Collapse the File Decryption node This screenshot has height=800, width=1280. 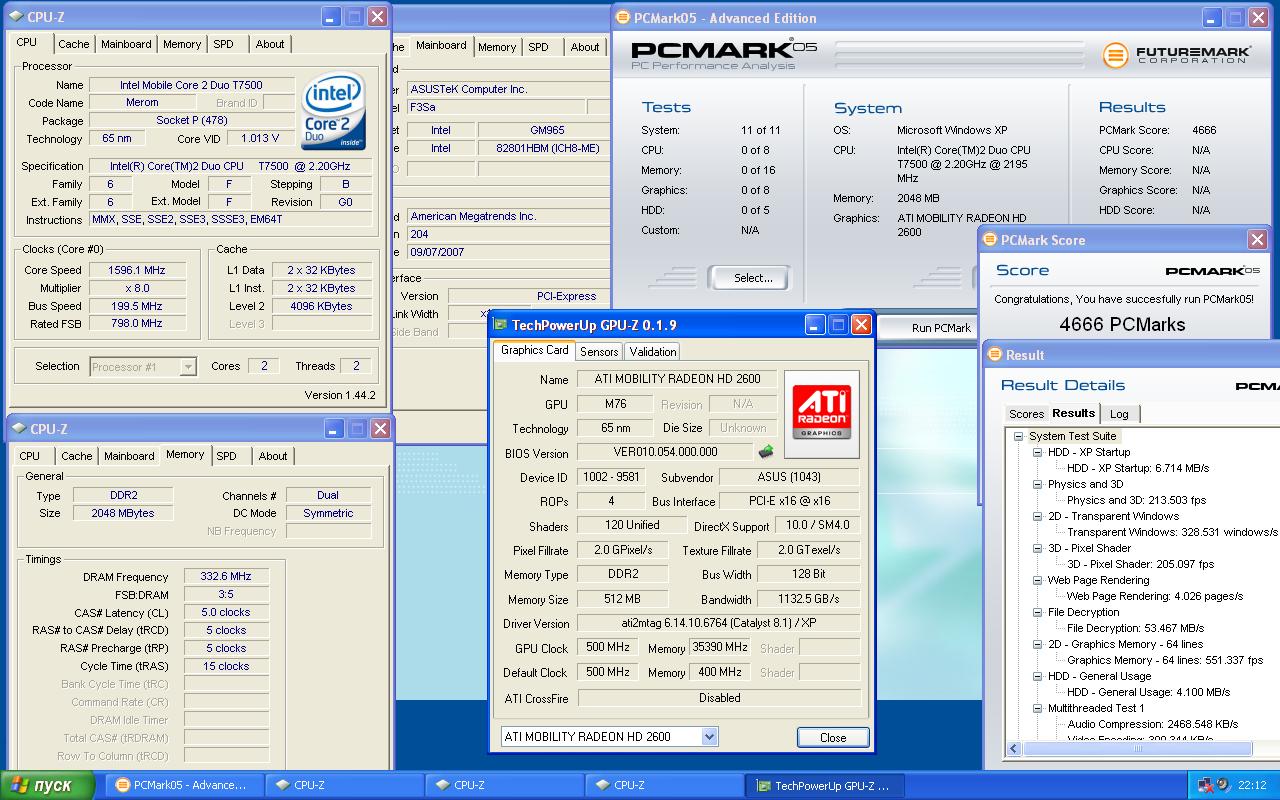1038,612
